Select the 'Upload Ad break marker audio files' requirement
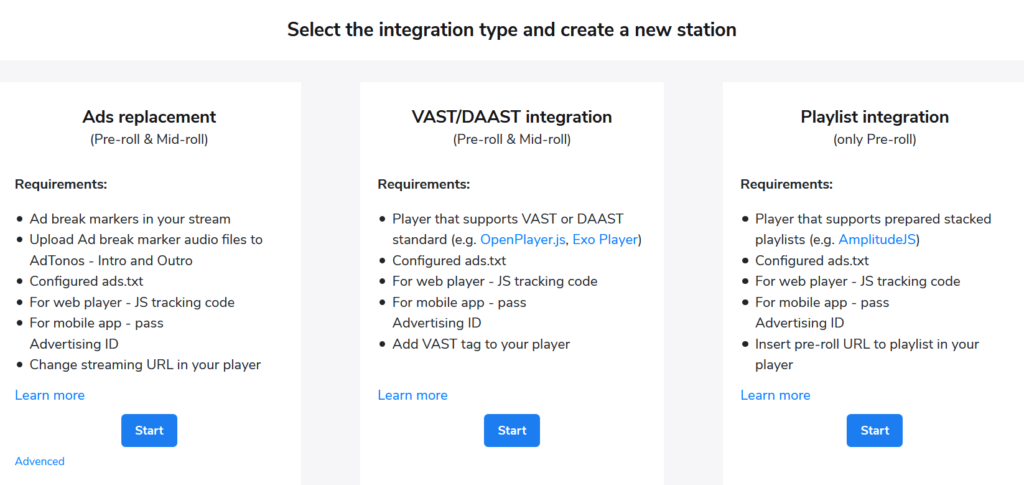 click(x=146, y=250)
